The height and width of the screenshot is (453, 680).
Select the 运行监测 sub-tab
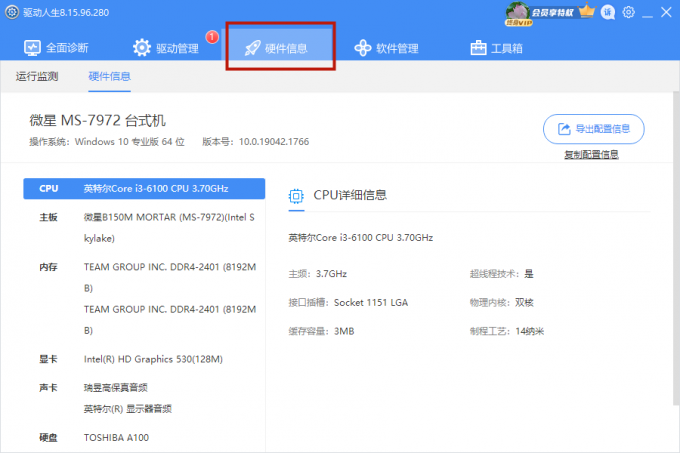click(x=37, y=76)
